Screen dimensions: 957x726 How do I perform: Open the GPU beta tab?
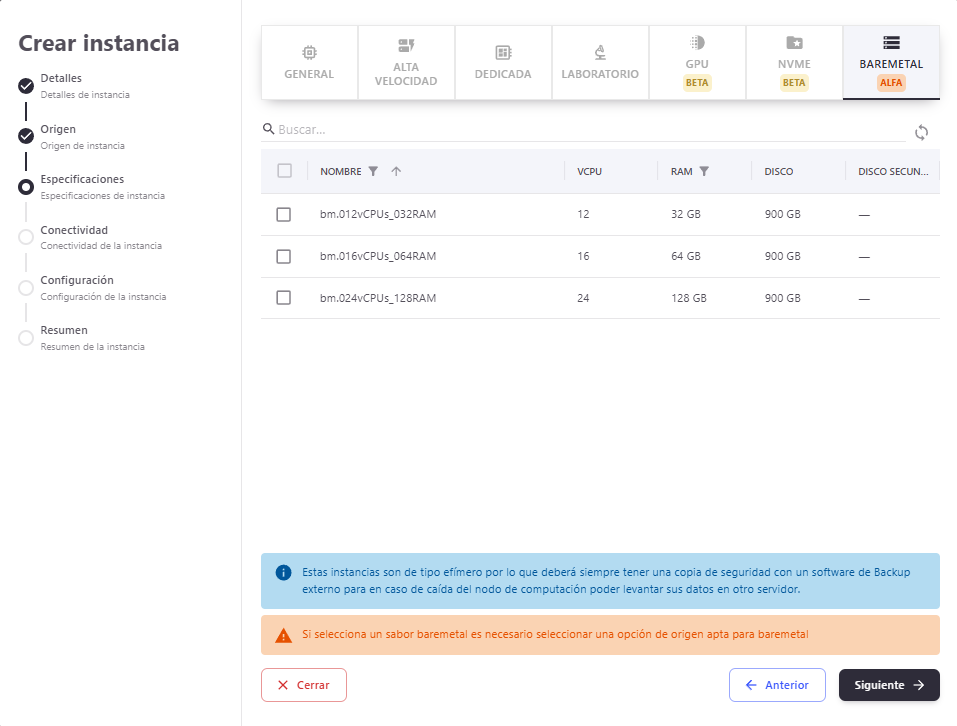pyautogui.click(x=697, y=63)
